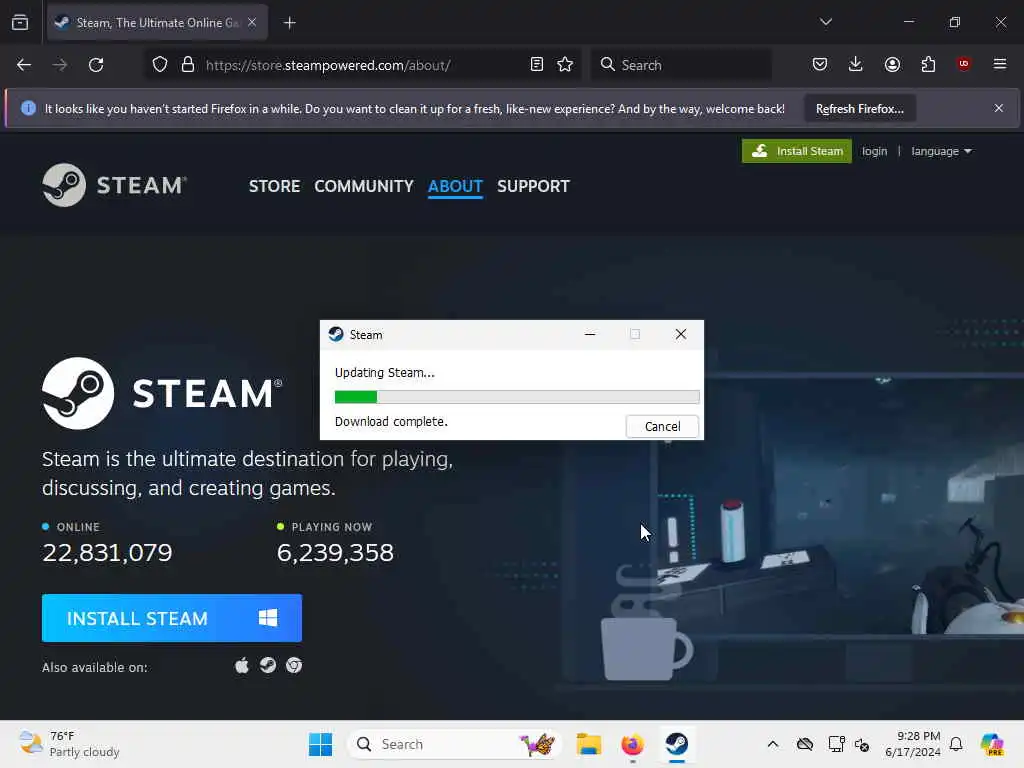The height and width of the screenshot is (768, 1024).
Task: Click the muted volume tray icon
Action: (x=862, y=744)
